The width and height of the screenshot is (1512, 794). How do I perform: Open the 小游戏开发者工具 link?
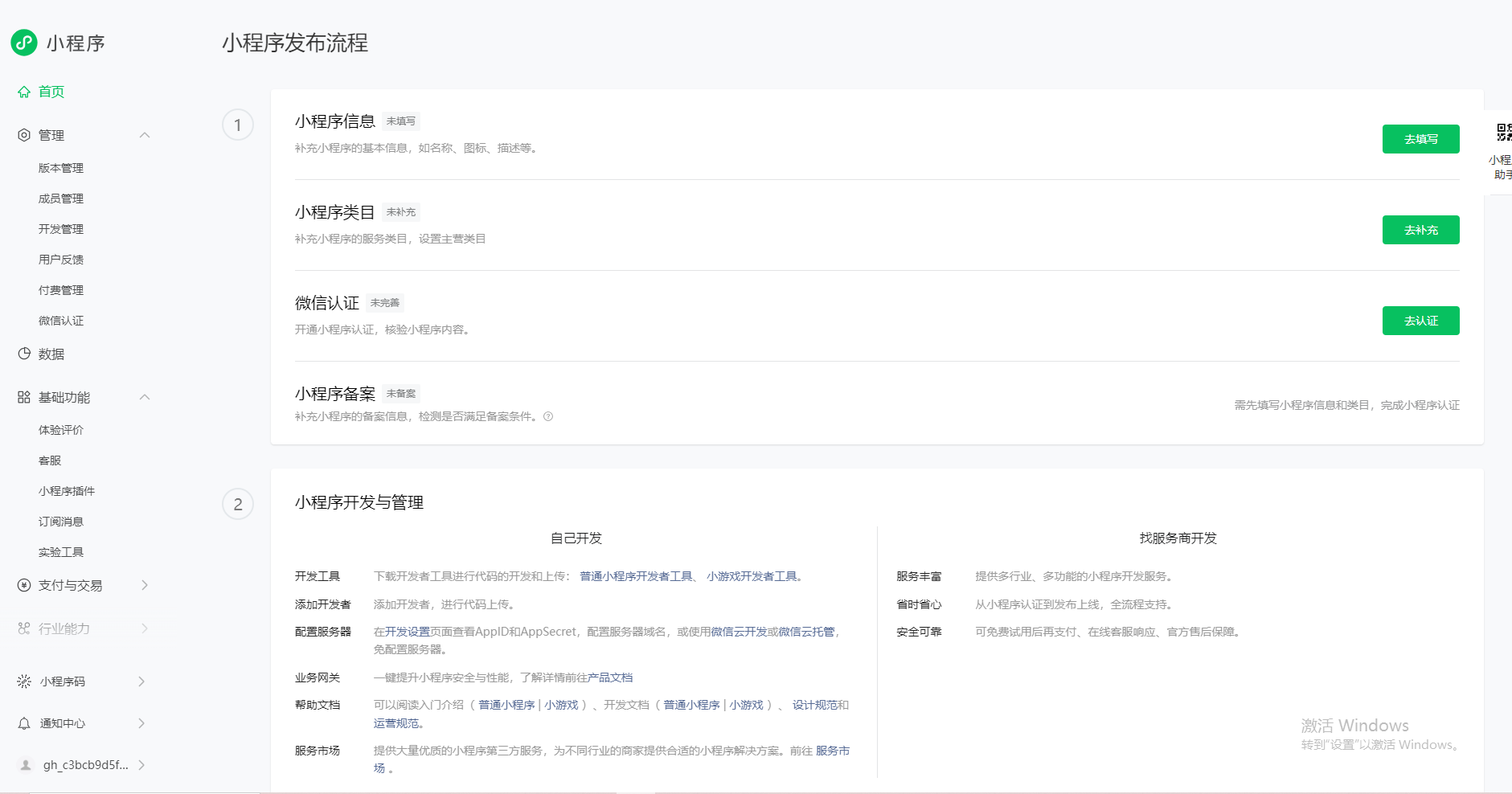point(752,576)
